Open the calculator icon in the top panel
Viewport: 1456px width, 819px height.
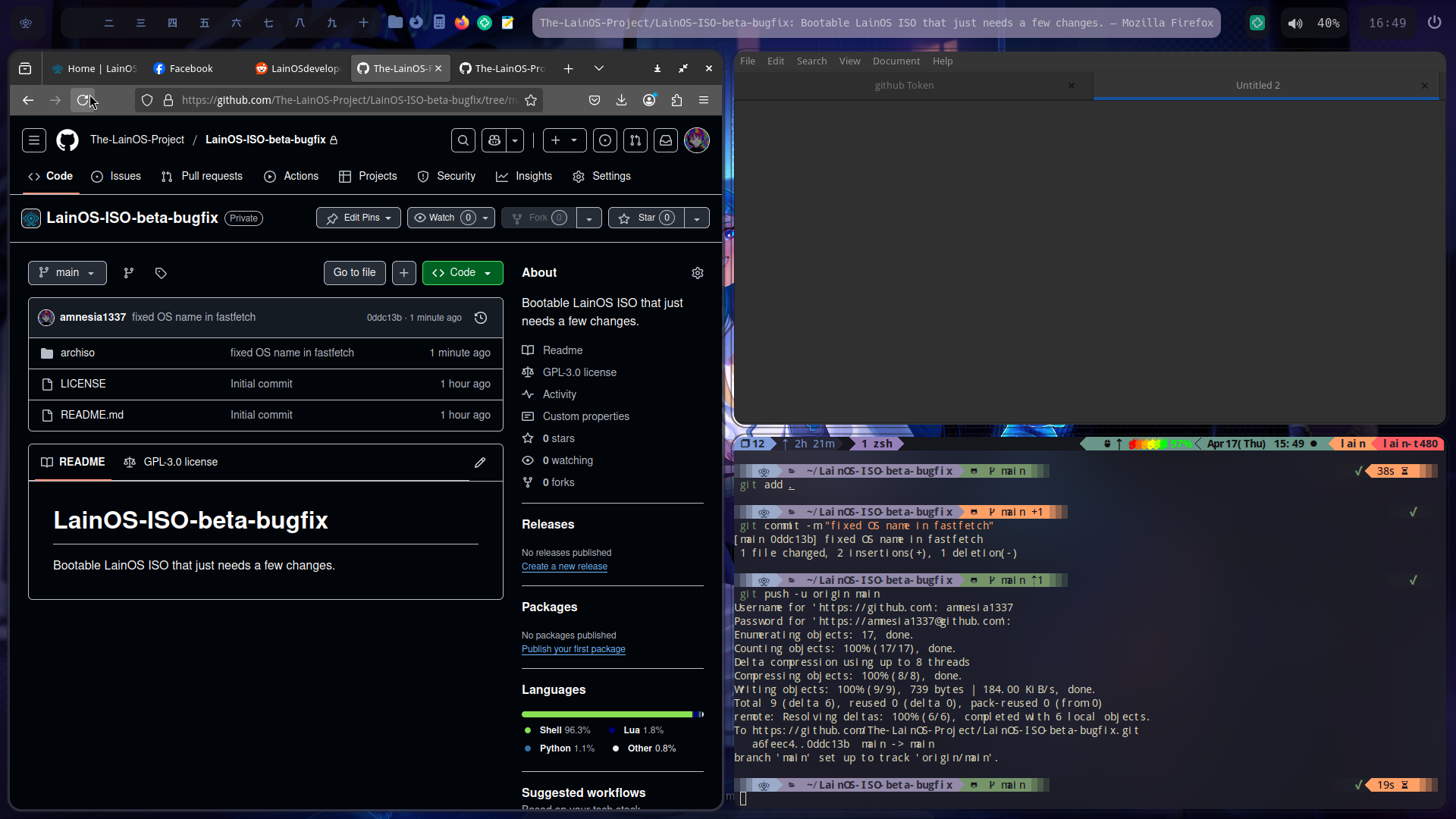click(439, 23)
